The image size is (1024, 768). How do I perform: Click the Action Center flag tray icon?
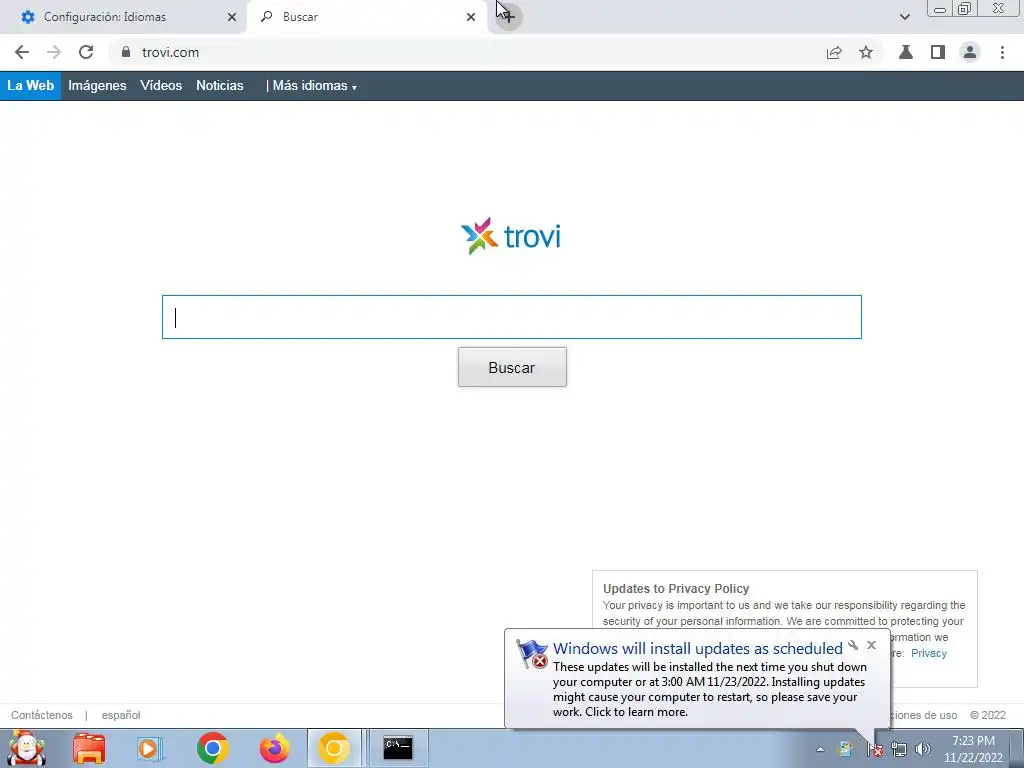point(875,750)
